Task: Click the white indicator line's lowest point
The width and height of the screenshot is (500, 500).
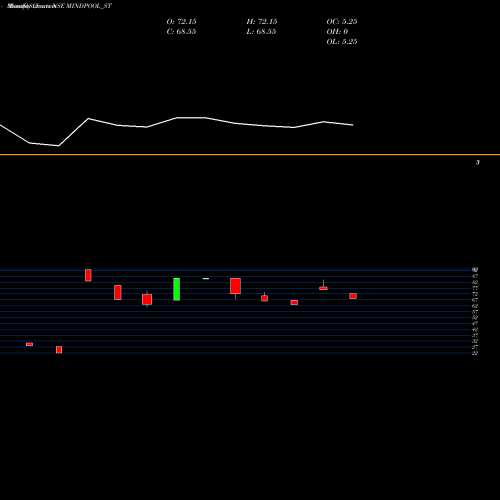Action: point(59,146)
